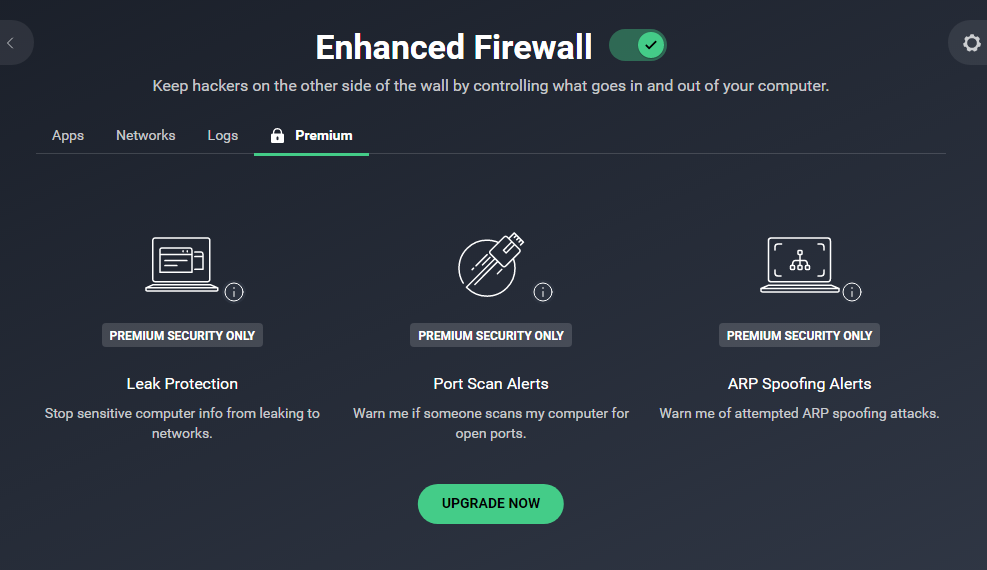Viewport: 987px width, 570px height.
Task: Click the padlock icon on Premium tab
Action: (x=277, y=135)
